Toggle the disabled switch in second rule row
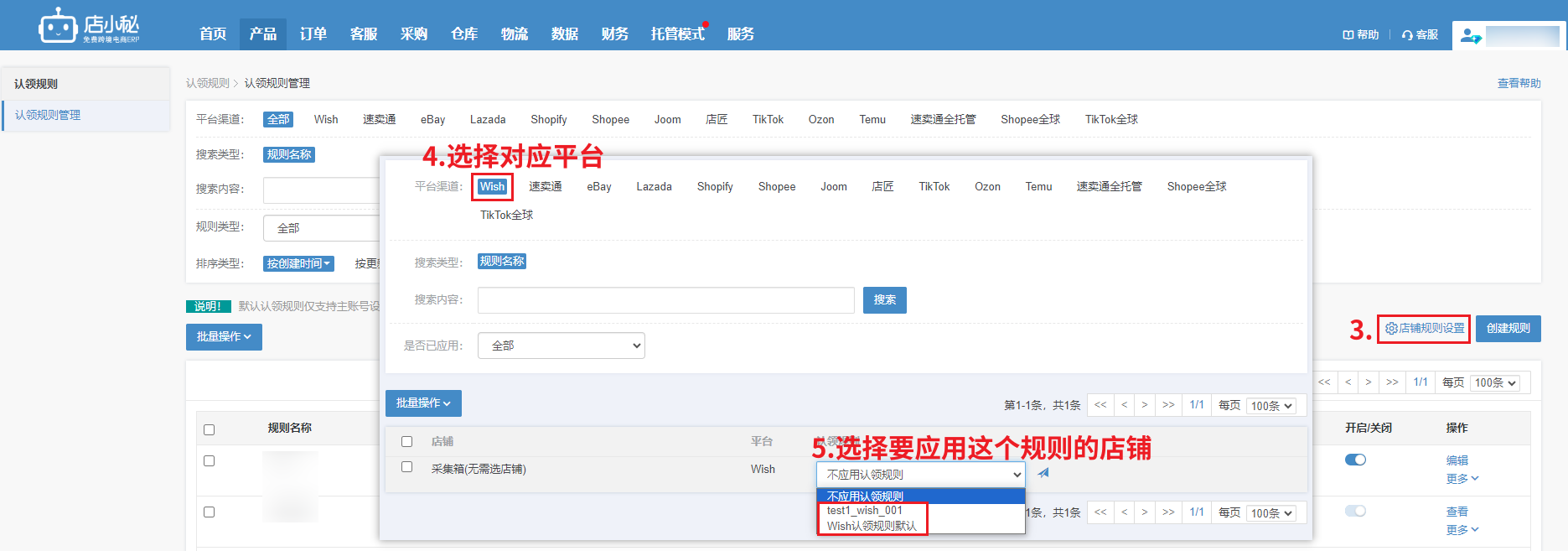1568x551 pixels. tap(1355, 511)
